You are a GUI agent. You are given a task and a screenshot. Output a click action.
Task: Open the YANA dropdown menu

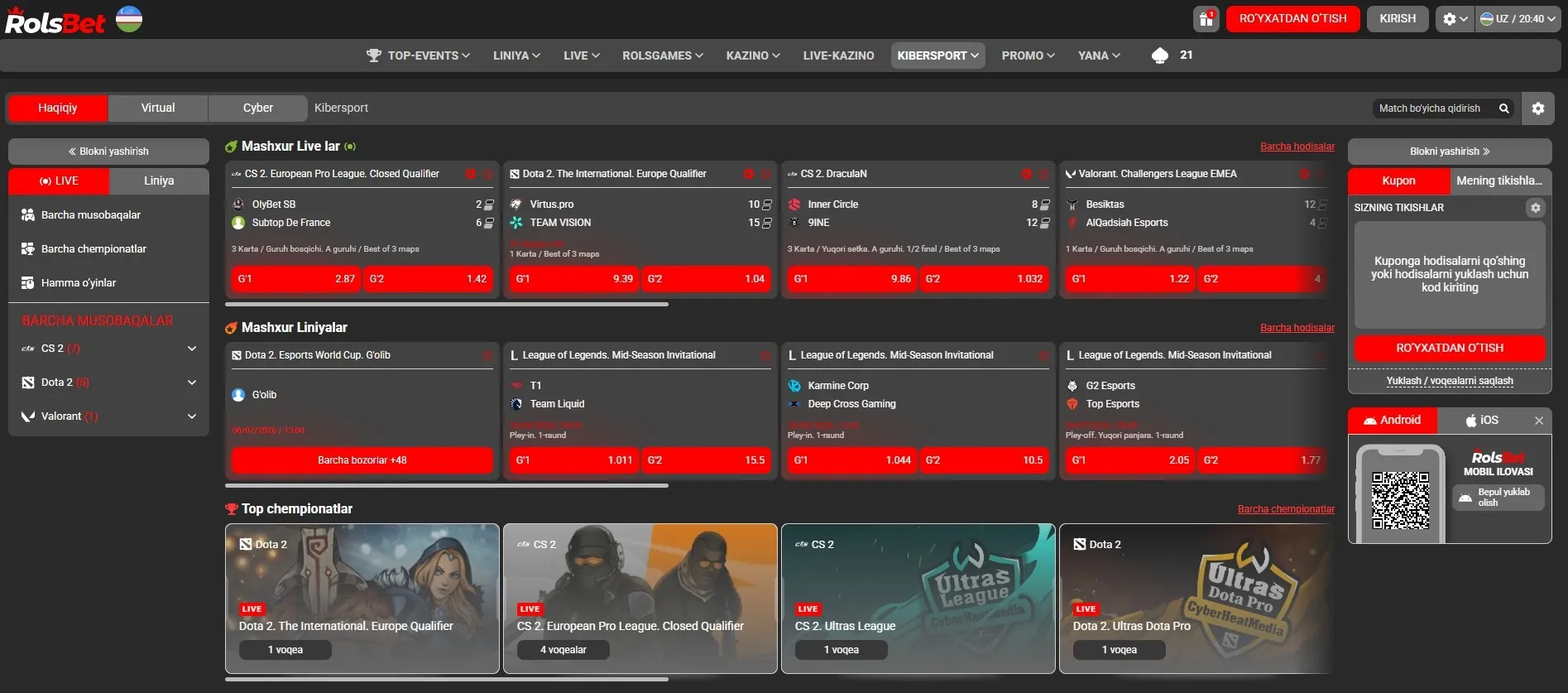(1099, 55)
